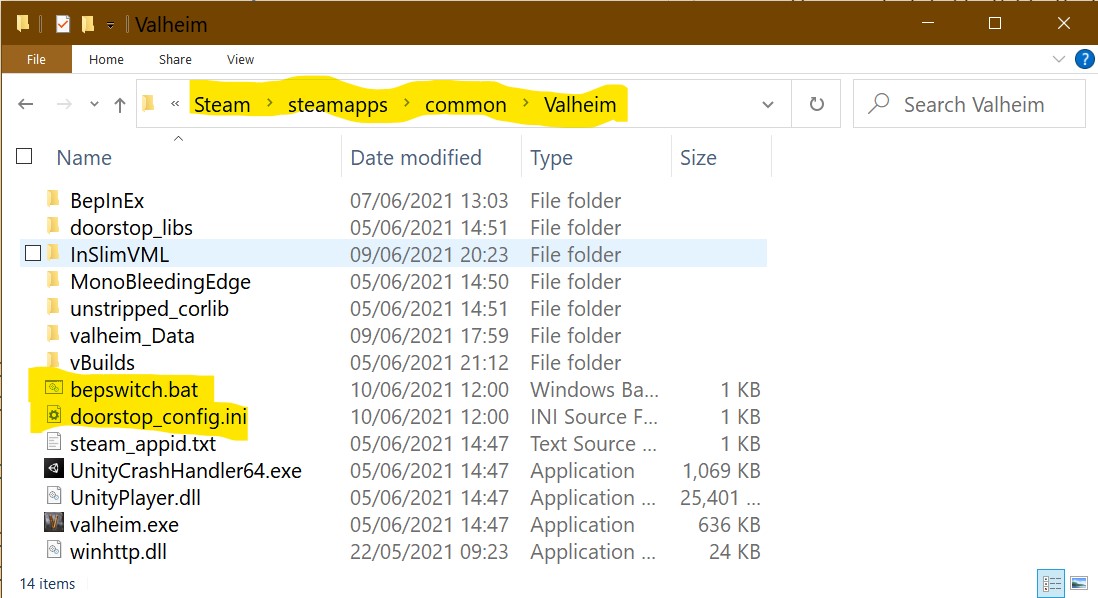Click the Search Valheim search box
The width and height of the screenshot is (1098, 598).
coord(969,104)
